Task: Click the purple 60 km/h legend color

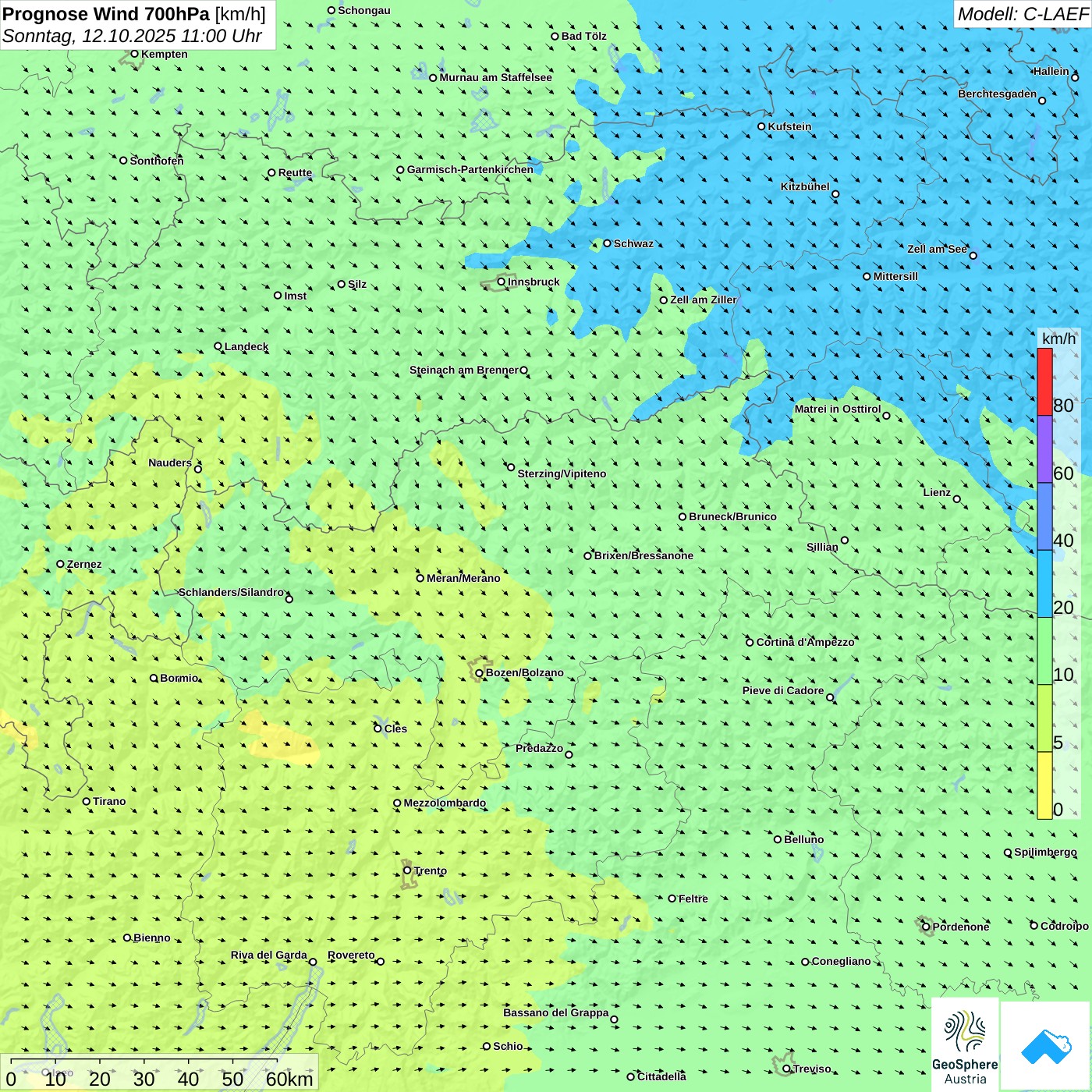Action: (x=1044, y=449)
